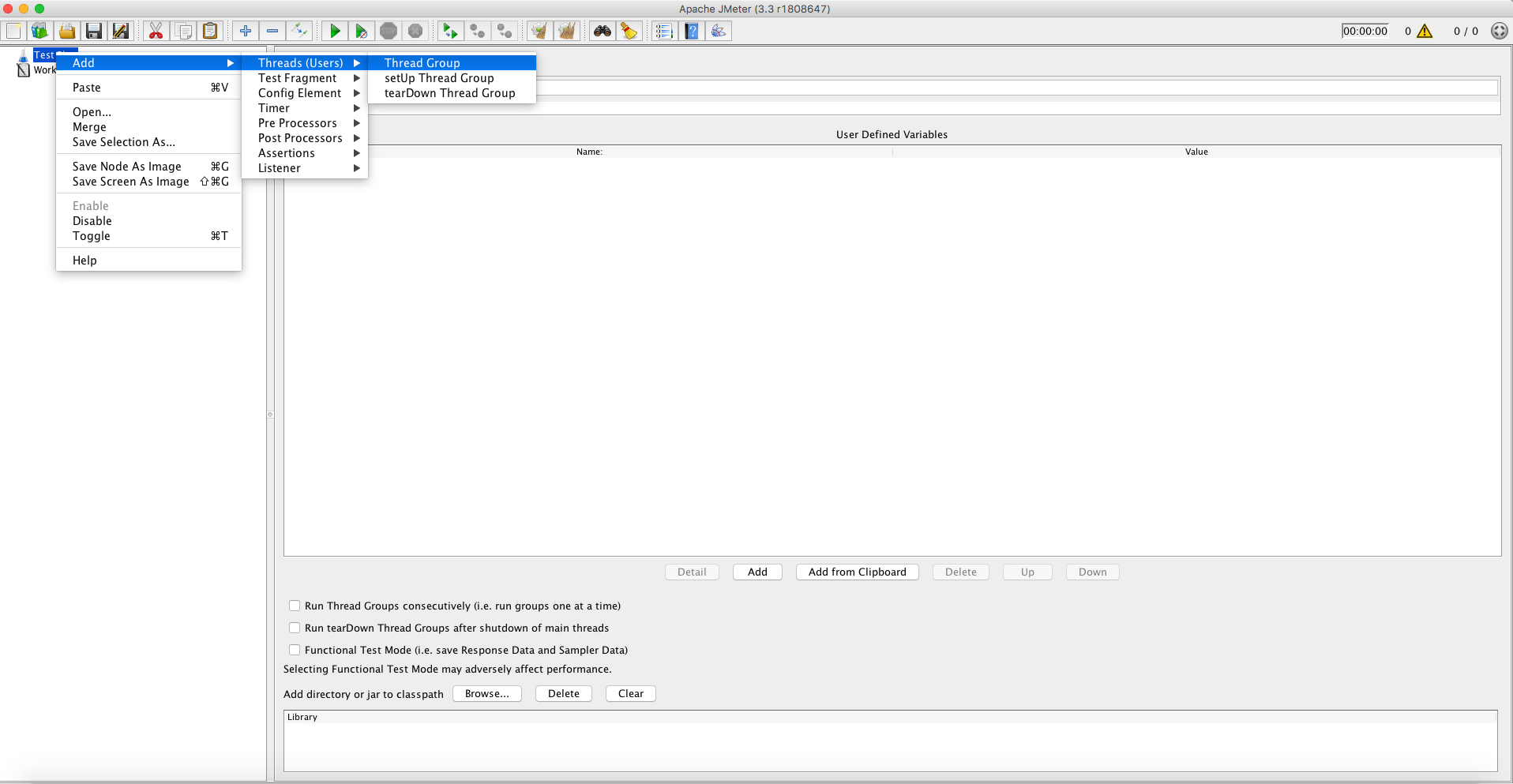Screen dimensions: 1513x784
Task: Click the Delete button beside Add from Clipboard
Action: pos(961,572)
